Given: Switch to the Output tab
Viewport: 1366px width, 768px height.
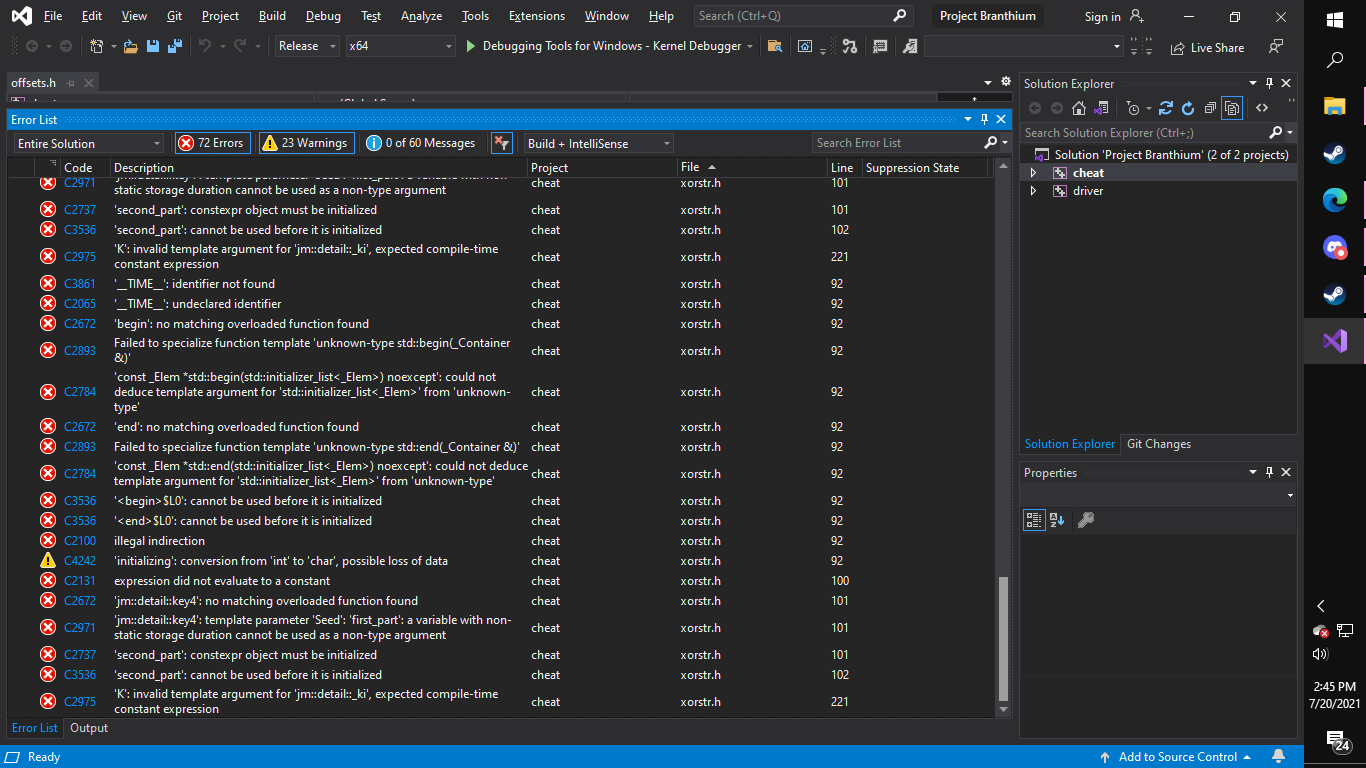Looking at the screenshot, I should [x=89, y=728].
